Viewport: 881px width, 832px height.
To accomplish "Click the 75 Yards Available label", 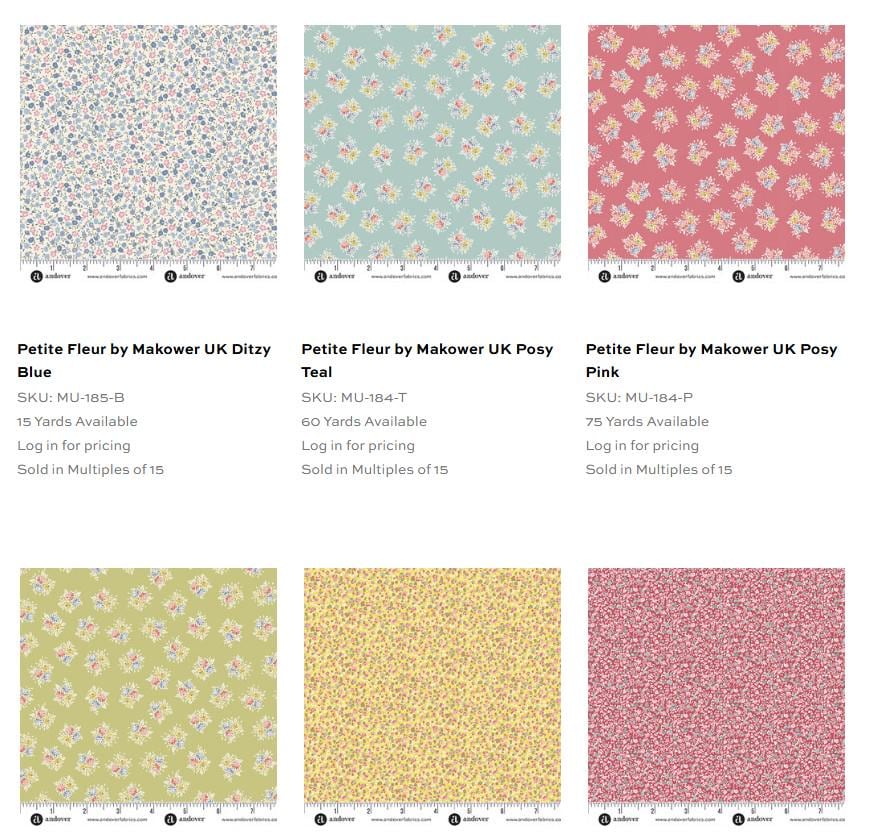I will (647, 421).
